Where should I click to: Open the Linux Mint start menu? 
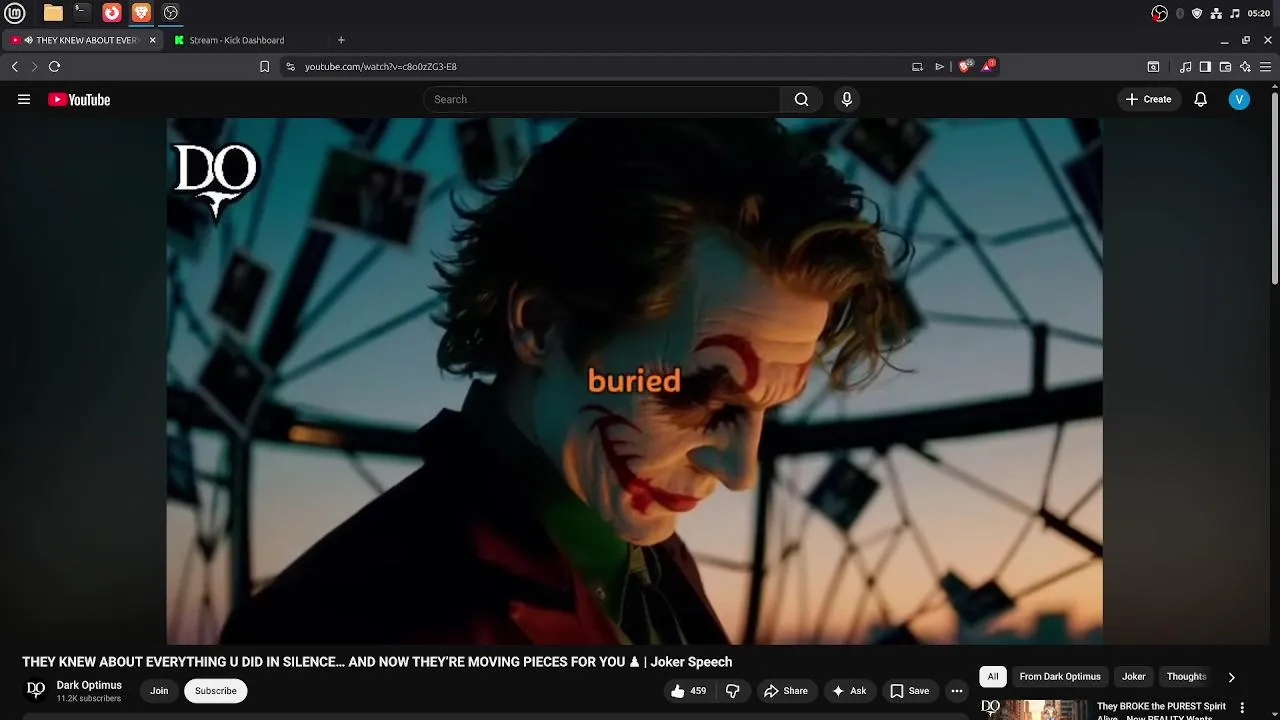14,13
